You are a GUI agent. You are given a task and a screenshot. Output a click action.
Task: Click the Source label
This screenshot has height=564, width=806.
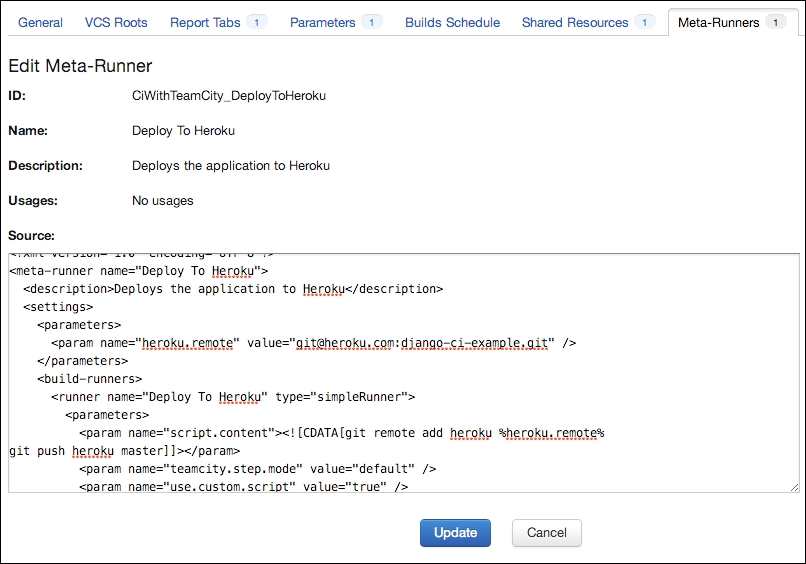[x=31, y=235]
